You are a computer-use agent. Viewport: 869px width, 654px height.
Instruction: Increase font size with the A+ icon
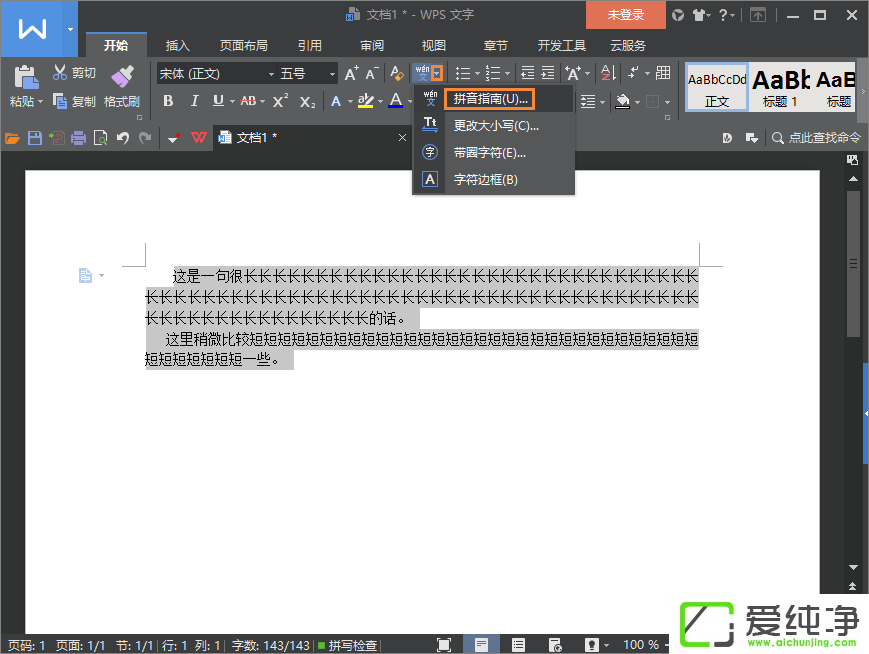coord(351,73)
